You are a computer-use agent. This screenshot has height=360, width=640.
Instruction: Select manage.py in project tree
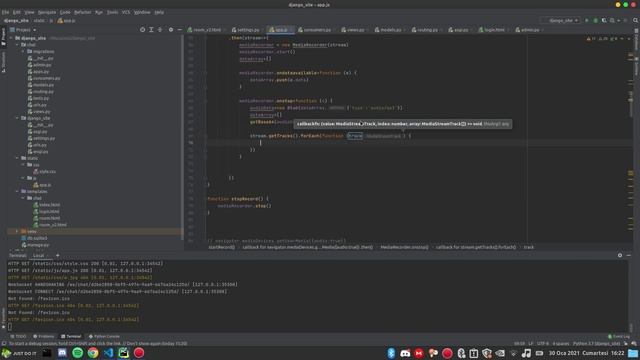pyautogui.click(x=35, y=244)
